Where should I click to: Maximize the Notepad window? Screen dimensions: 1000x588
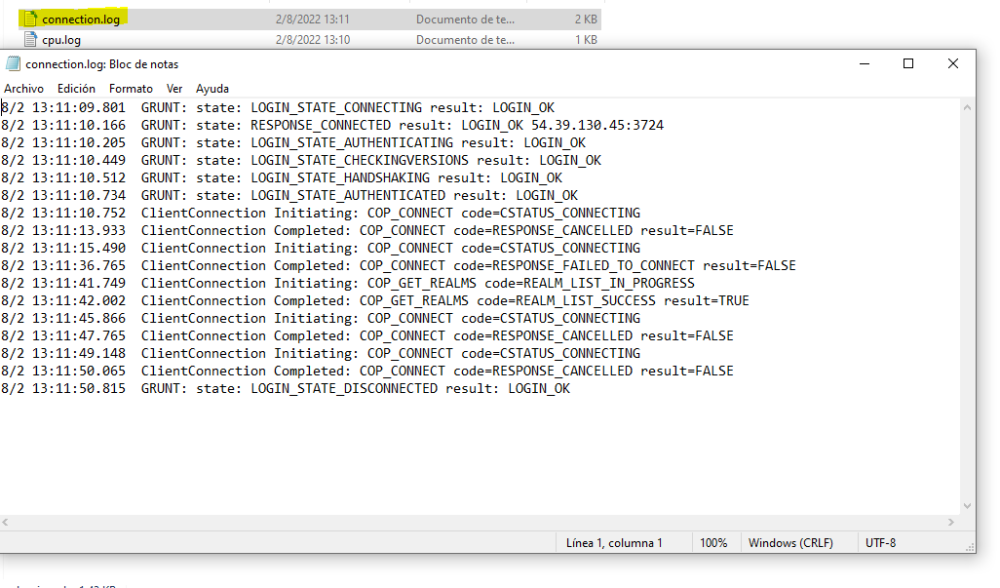pos(908,64)
